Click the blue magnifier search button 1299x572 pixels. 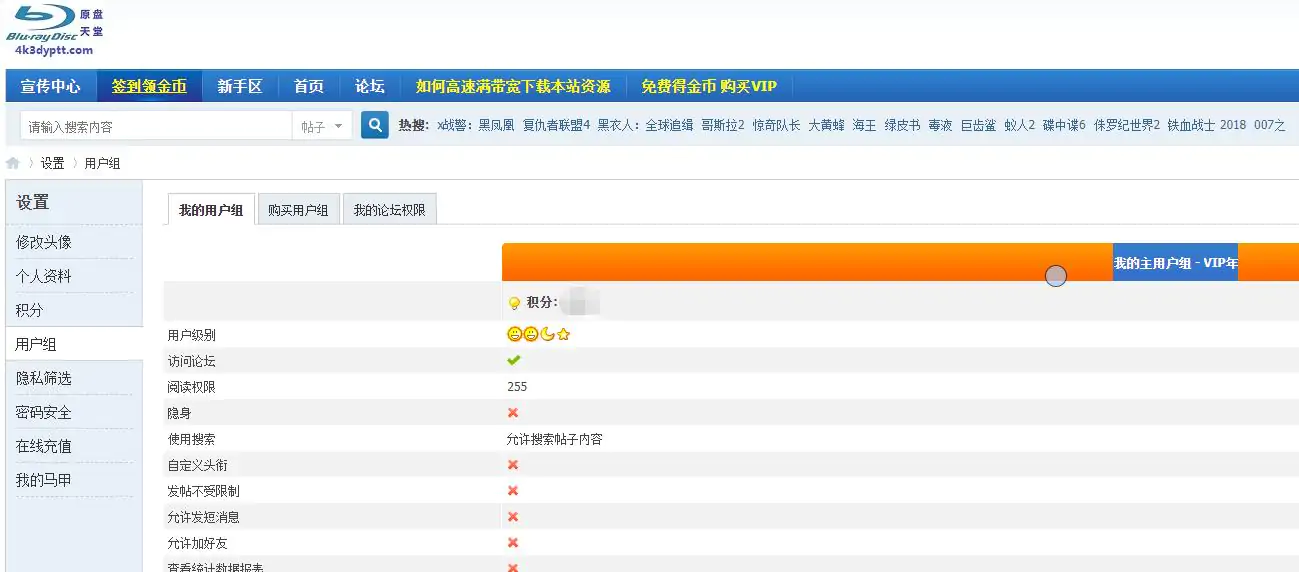(x=375, y=125)
